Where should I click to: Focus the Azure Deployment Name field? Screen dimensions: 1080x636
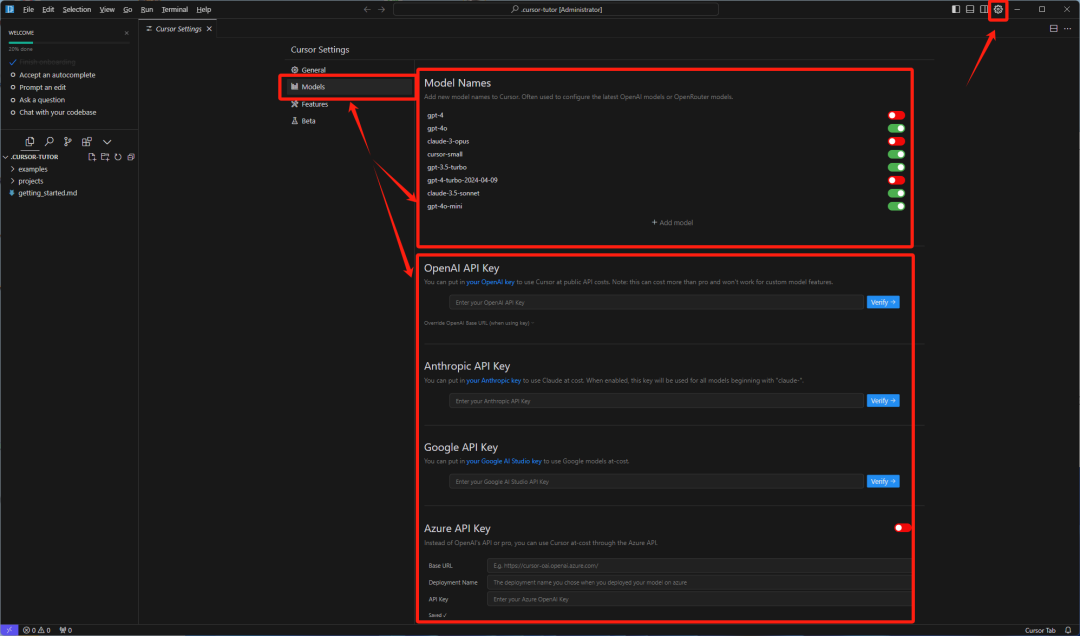pos(699,583)
